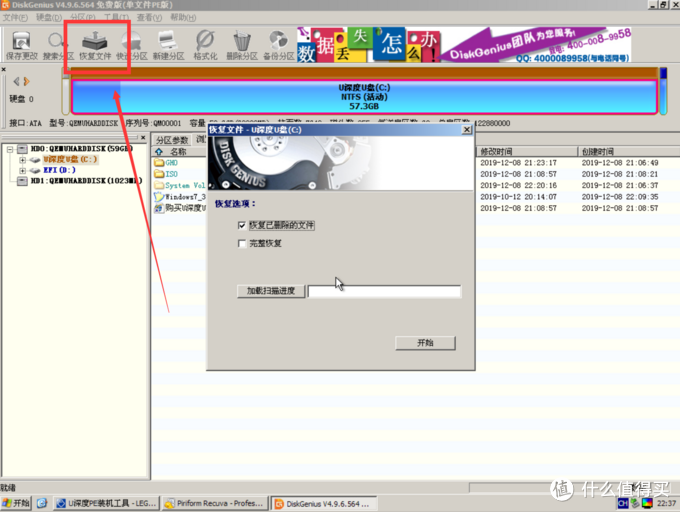Close the disk tree side panel
This screenshot has width=680, height=512.
click(143, 137)
